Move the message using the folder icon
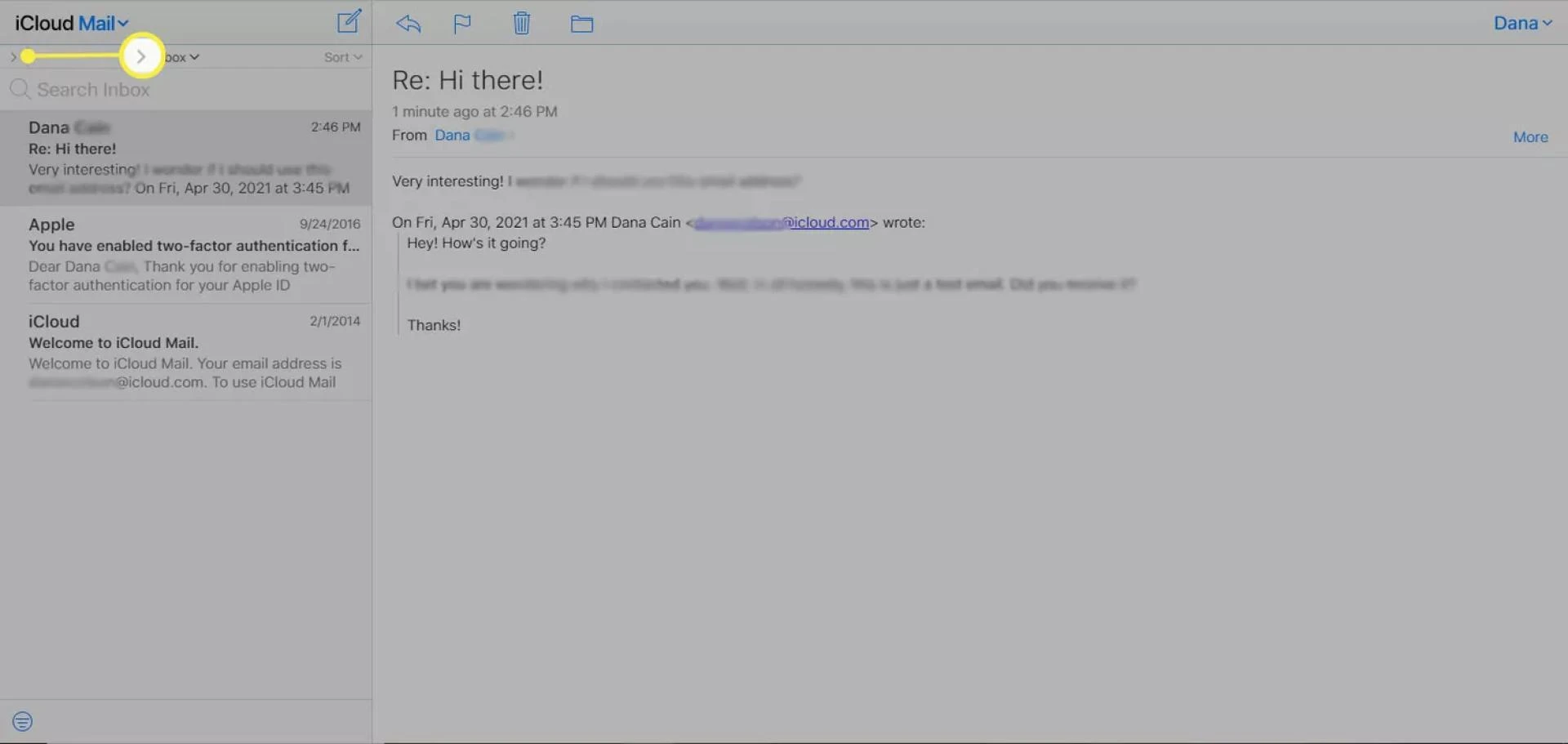The height and width of the screenshot is (744, 1568). pyautogui.click(x=582, y=23)
